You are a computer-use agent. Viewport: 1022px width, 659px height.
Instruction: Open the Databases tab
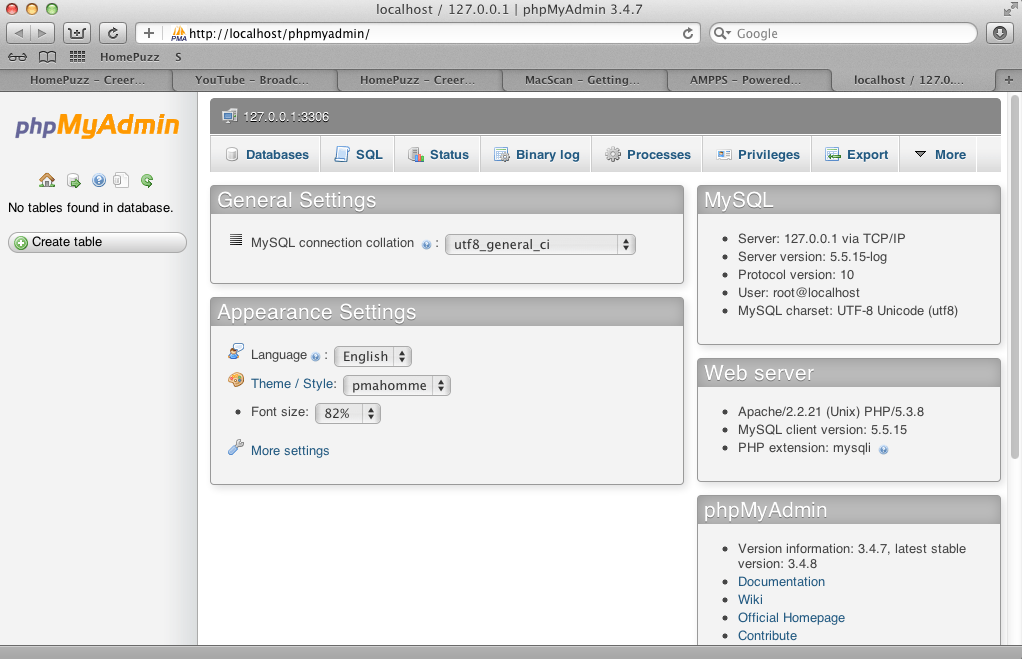(266, 154)
